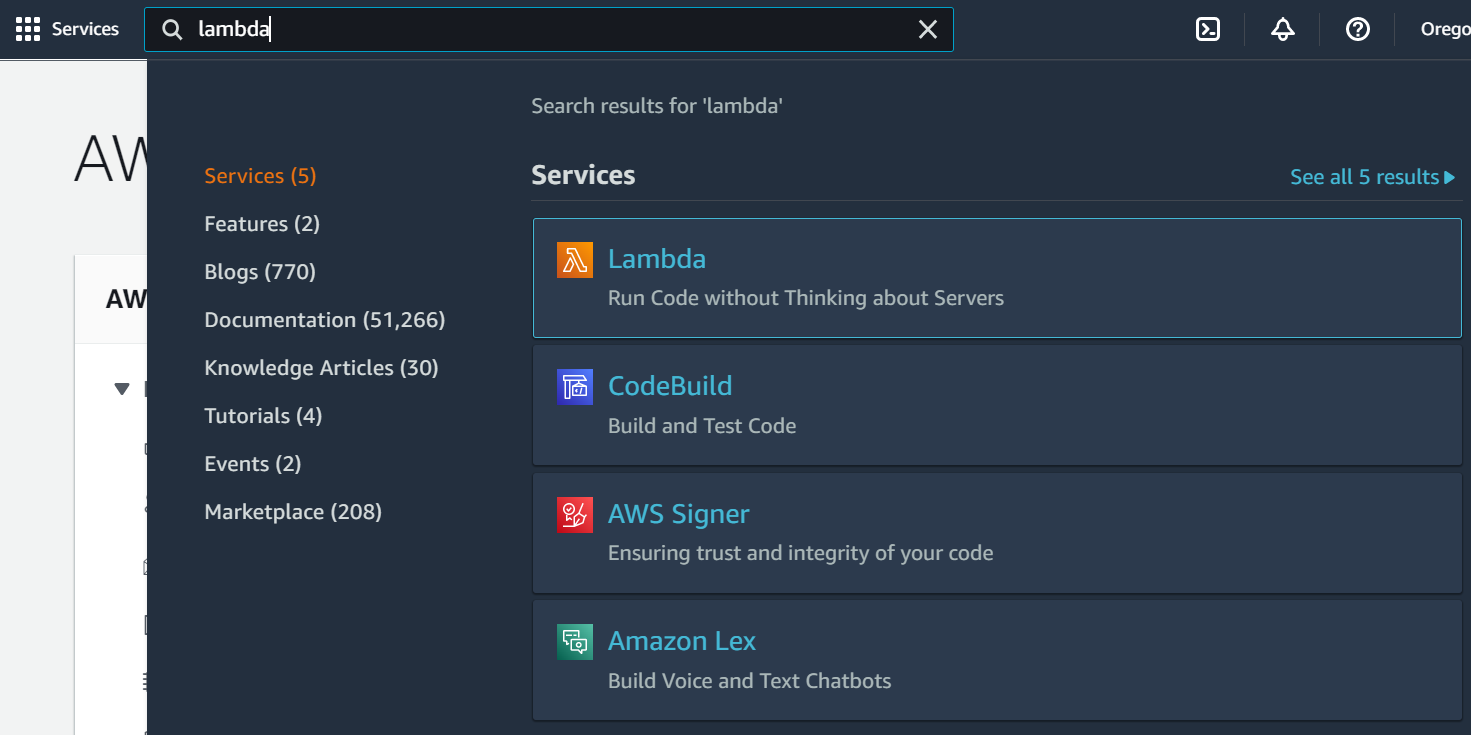Open the Oregon region dropdown

coord(1445,30)
